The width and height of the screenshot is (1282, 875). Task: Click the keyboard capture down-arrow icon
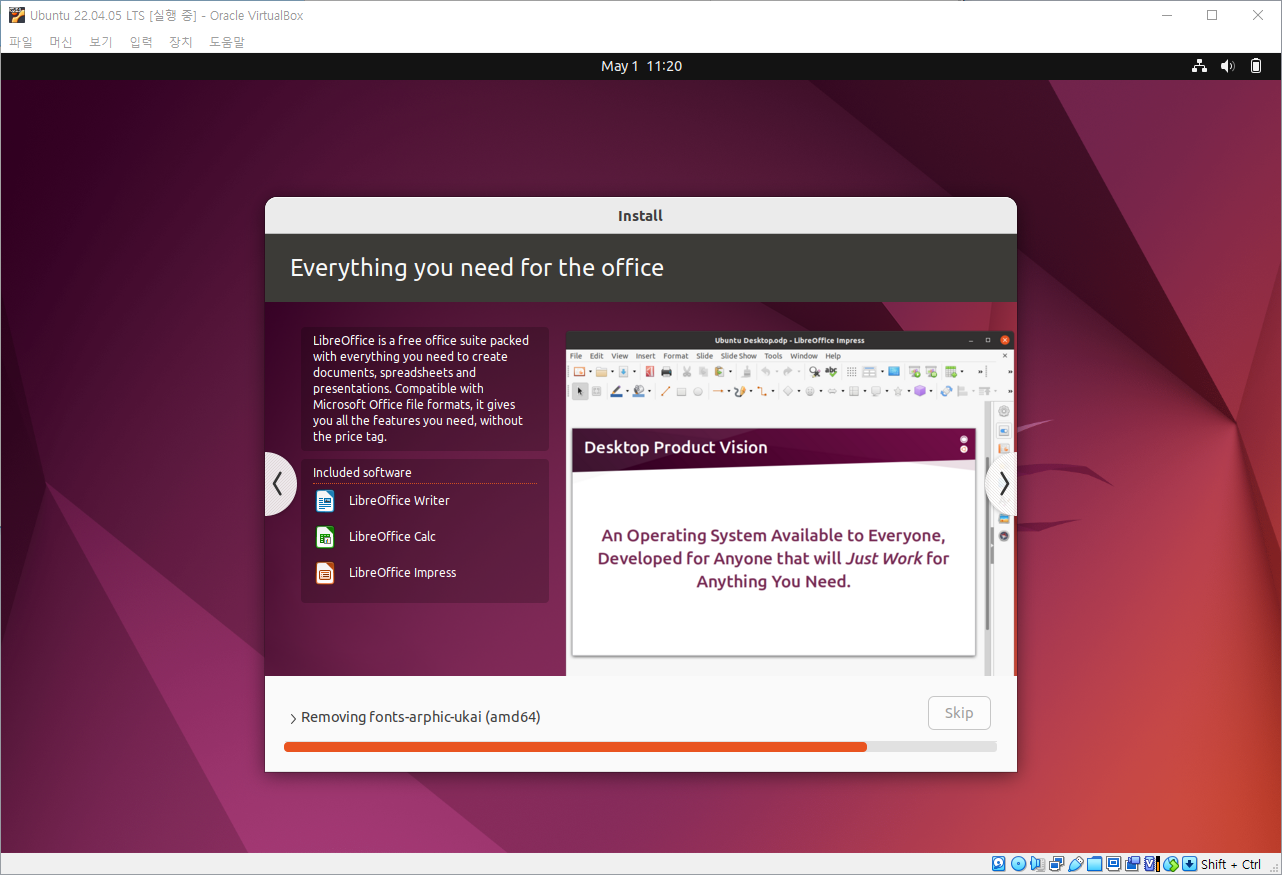[1190, 864]
